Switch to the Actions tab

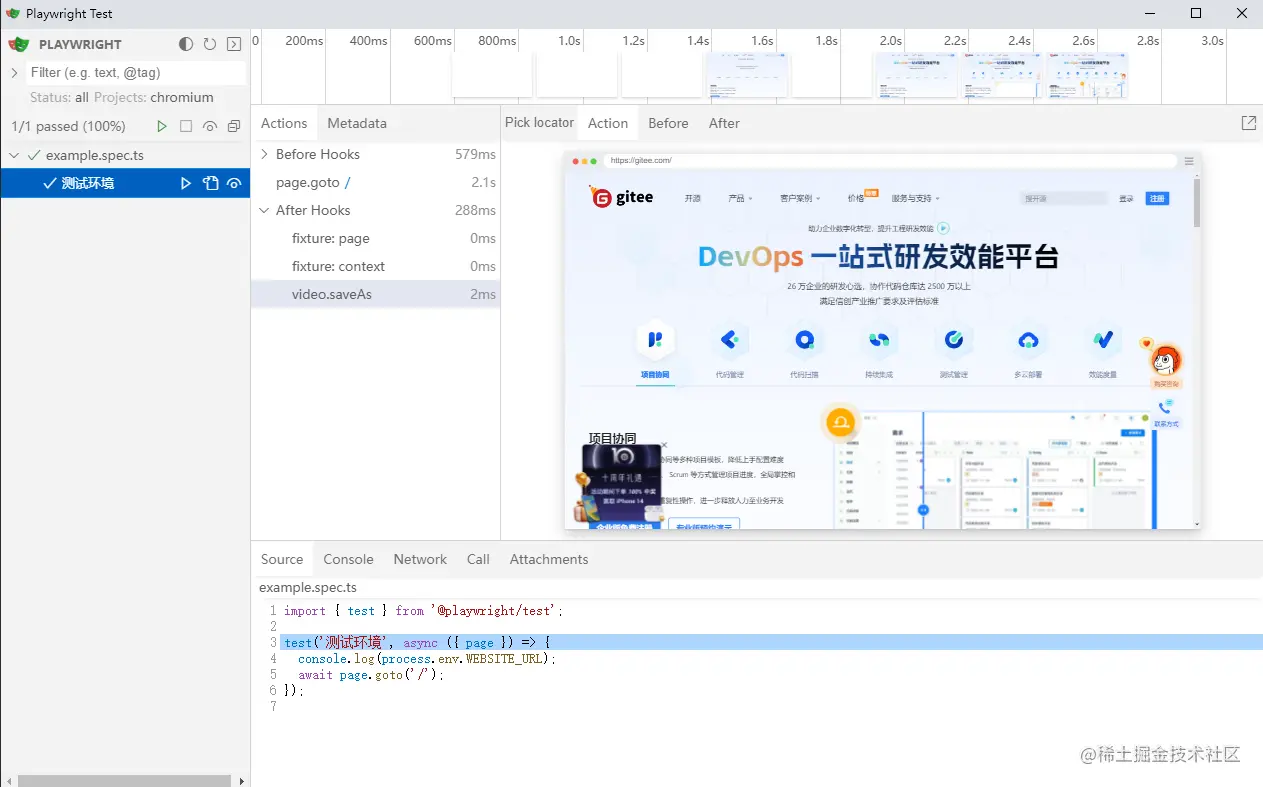pyautogui.click(x=284, y=123)
